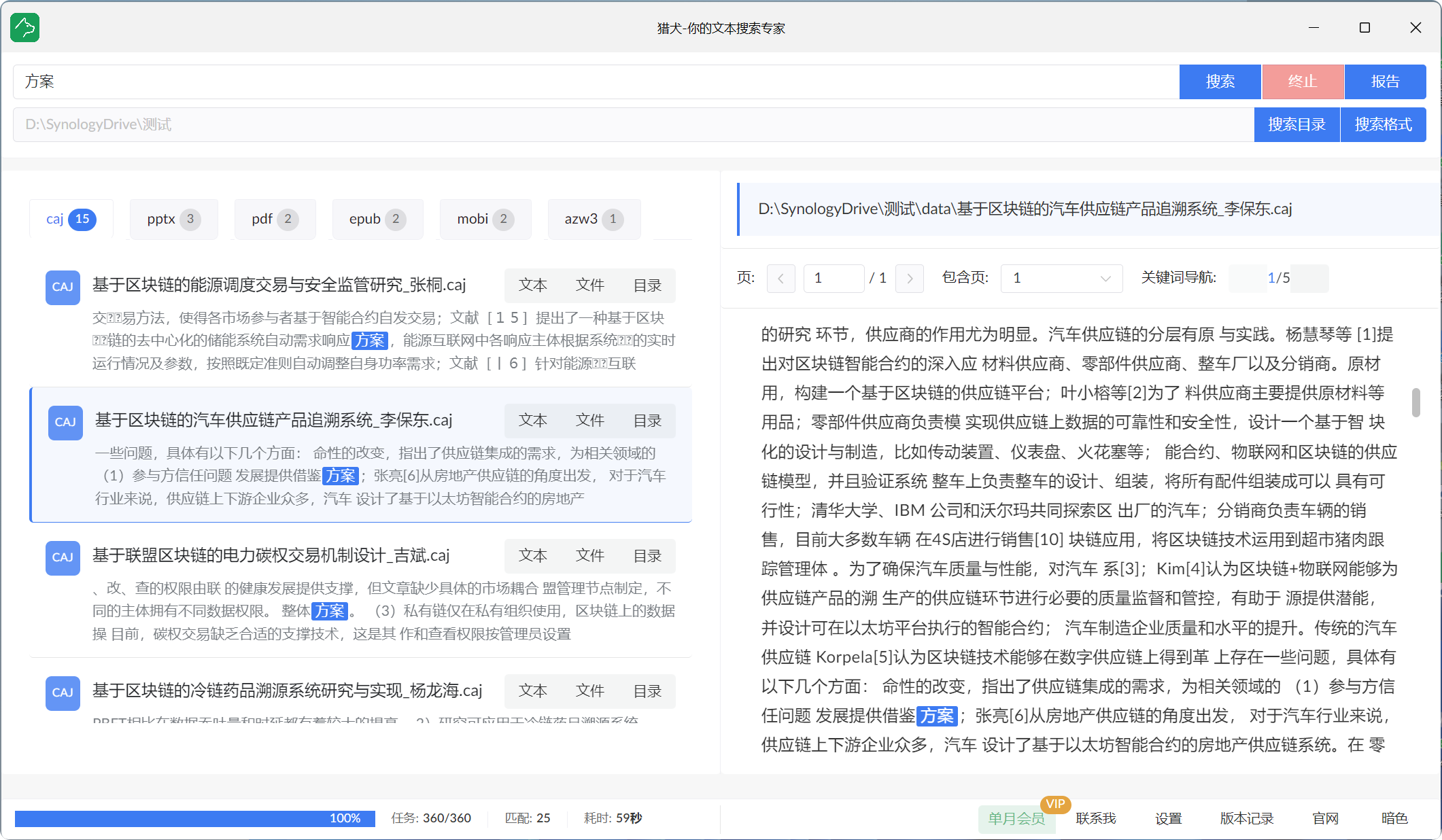Switch to the pptx results tab
Viewport: 1442px width, 840px height.
tap(173, 219)
